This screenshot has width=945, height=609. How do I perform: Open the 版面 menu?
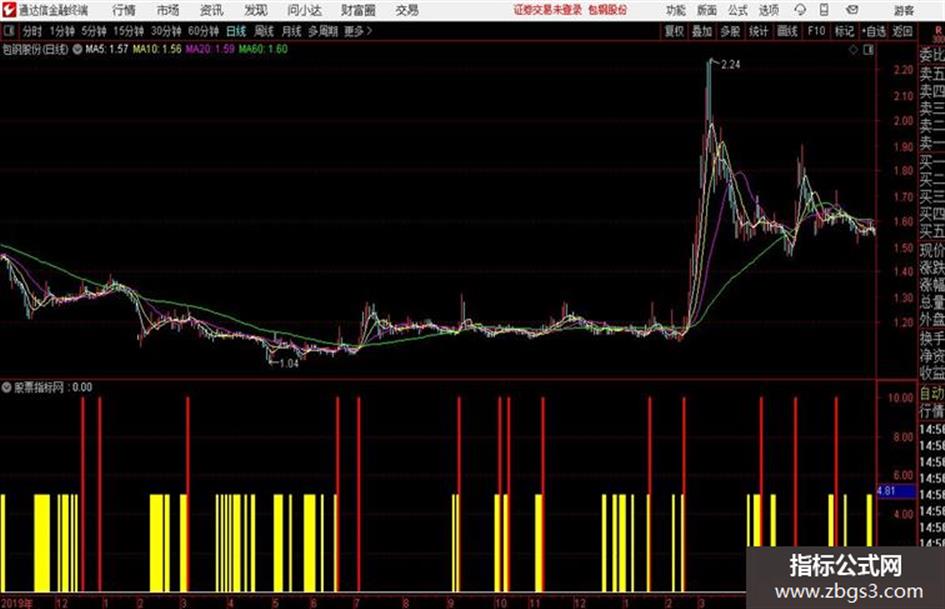click(707, 10)
